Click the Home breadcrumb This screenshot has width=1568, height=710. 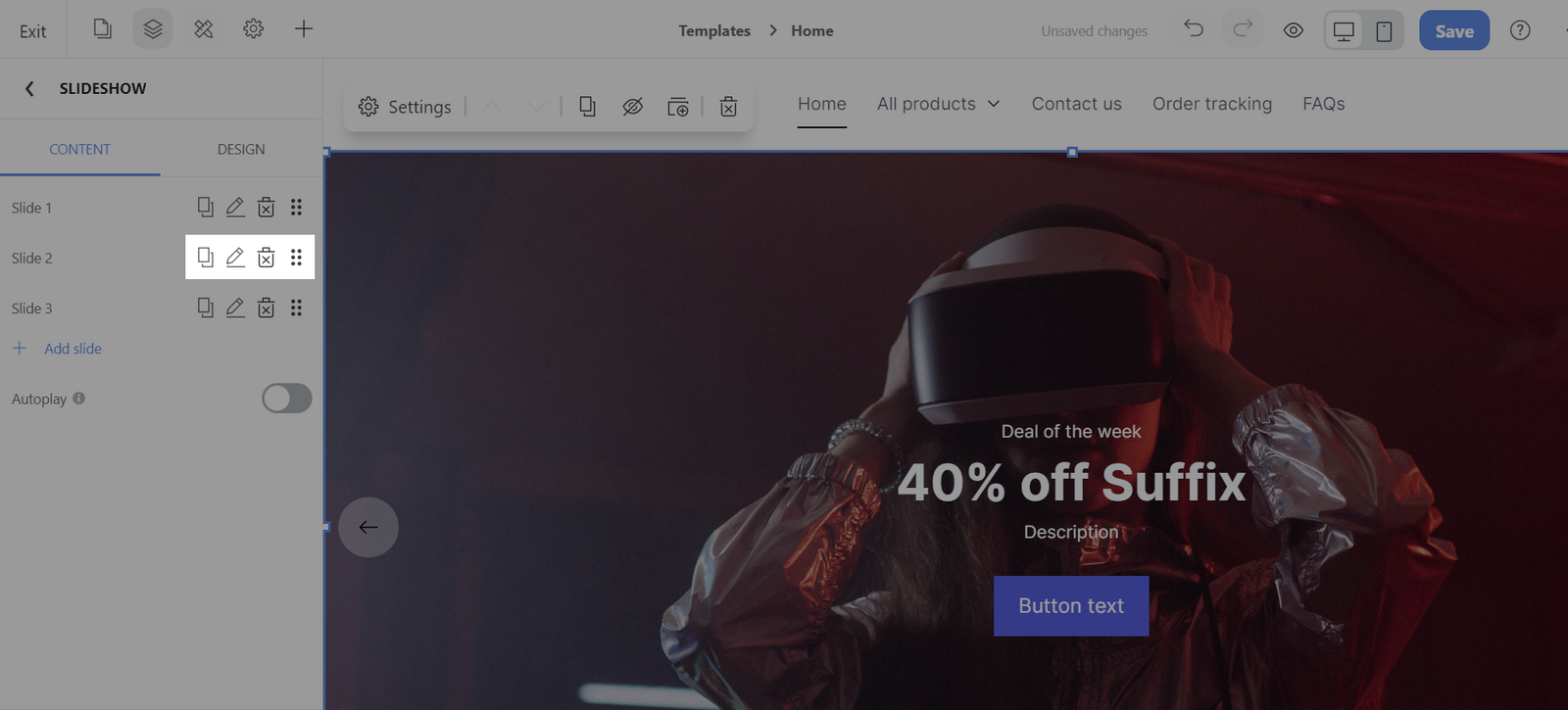(x=812, y=30)
